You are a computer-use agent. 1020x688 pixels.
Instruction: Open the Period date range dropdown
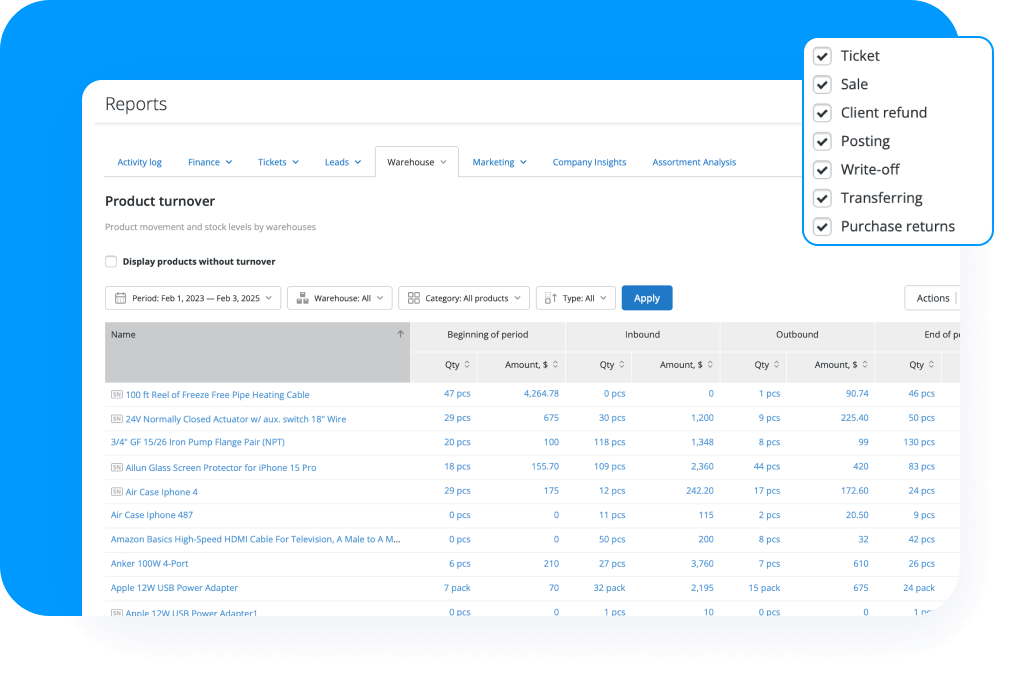[x=193, y=298]
